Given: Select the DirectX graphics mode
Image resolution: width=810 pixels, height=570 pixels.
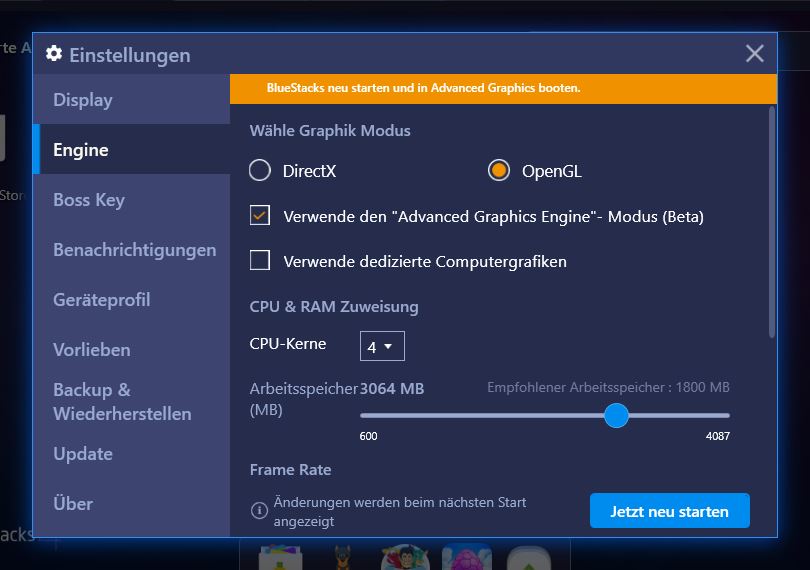Looking at the screenshot, I should point(260,171).
